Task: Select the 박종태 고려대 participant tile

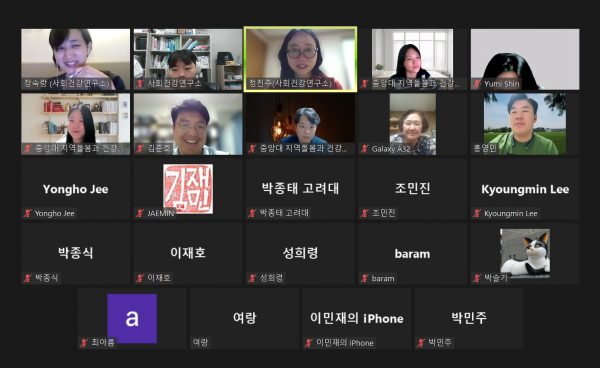Action: click(x=300, y=189)
